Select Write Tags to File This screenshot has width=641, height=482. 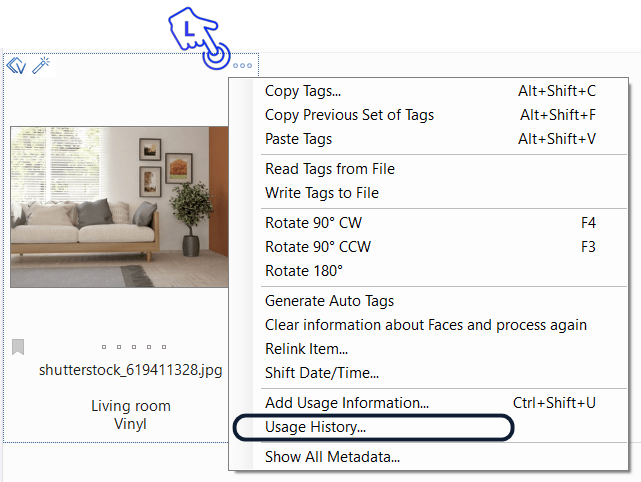point(321,193)
